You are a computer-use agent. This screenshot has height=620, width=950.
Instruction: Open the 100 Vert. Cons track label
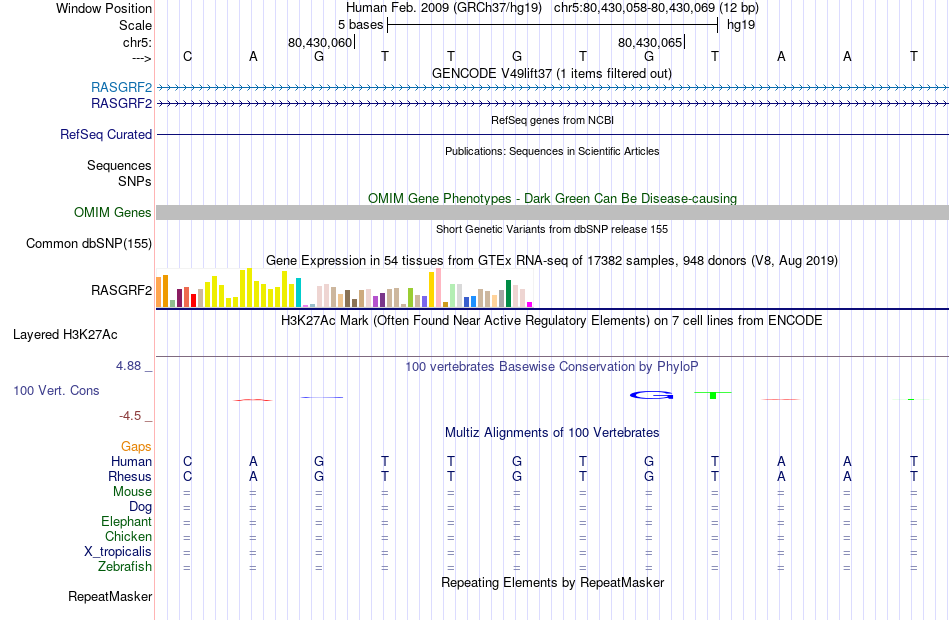pos(56,391)
